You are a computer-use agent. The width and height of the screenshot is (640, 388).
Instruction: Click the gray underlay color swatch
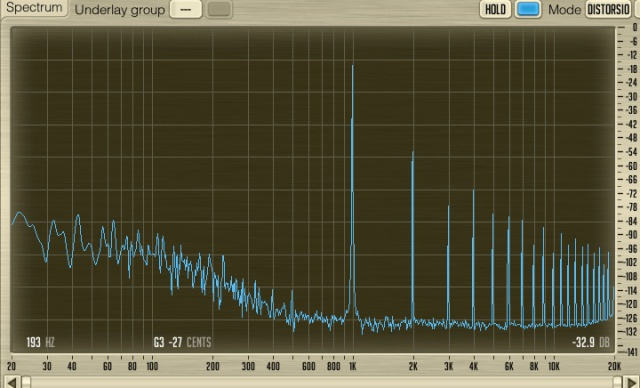(x=219, y=9)
